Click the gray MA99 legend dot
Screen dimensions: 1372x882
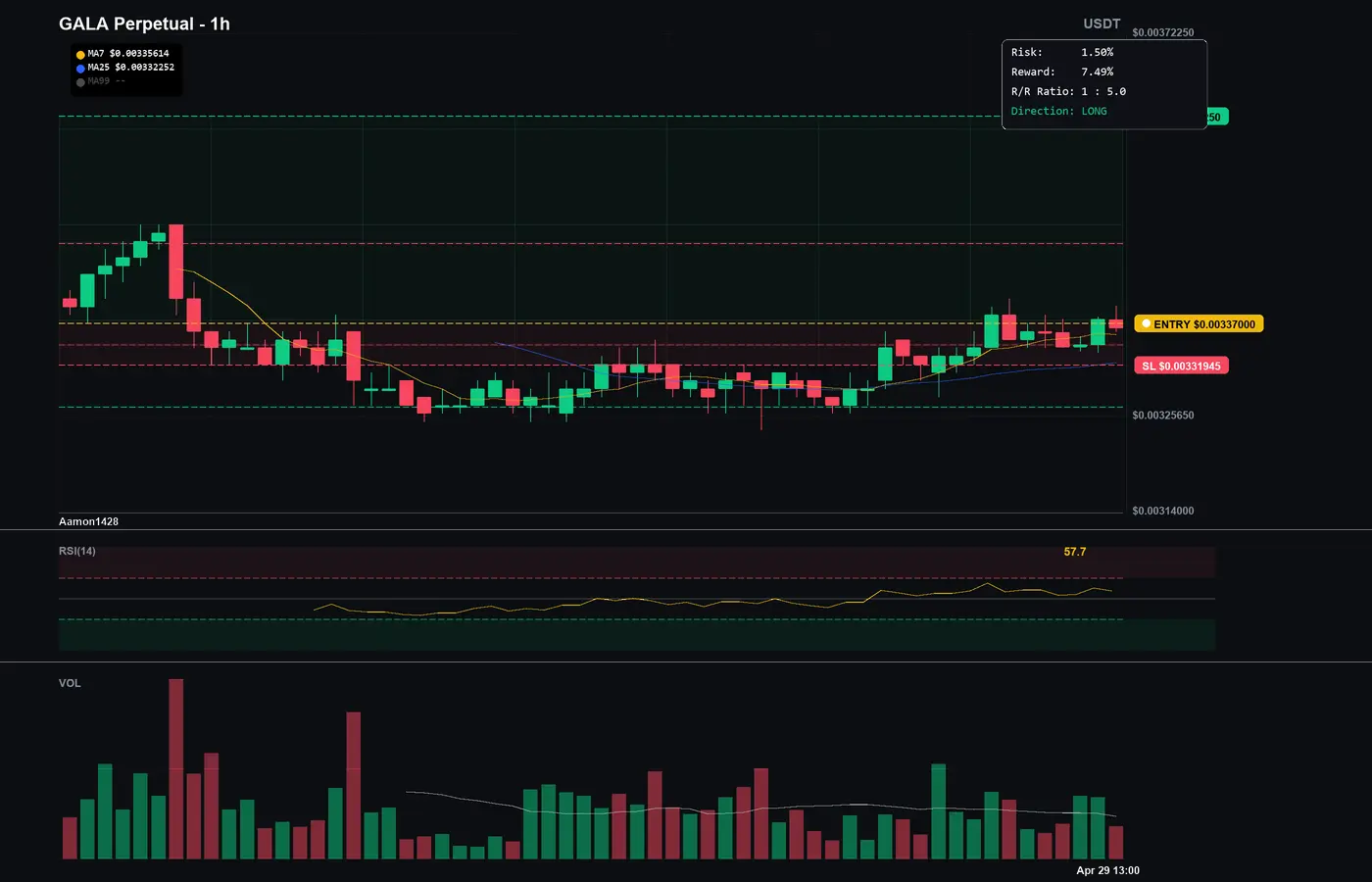80,82
